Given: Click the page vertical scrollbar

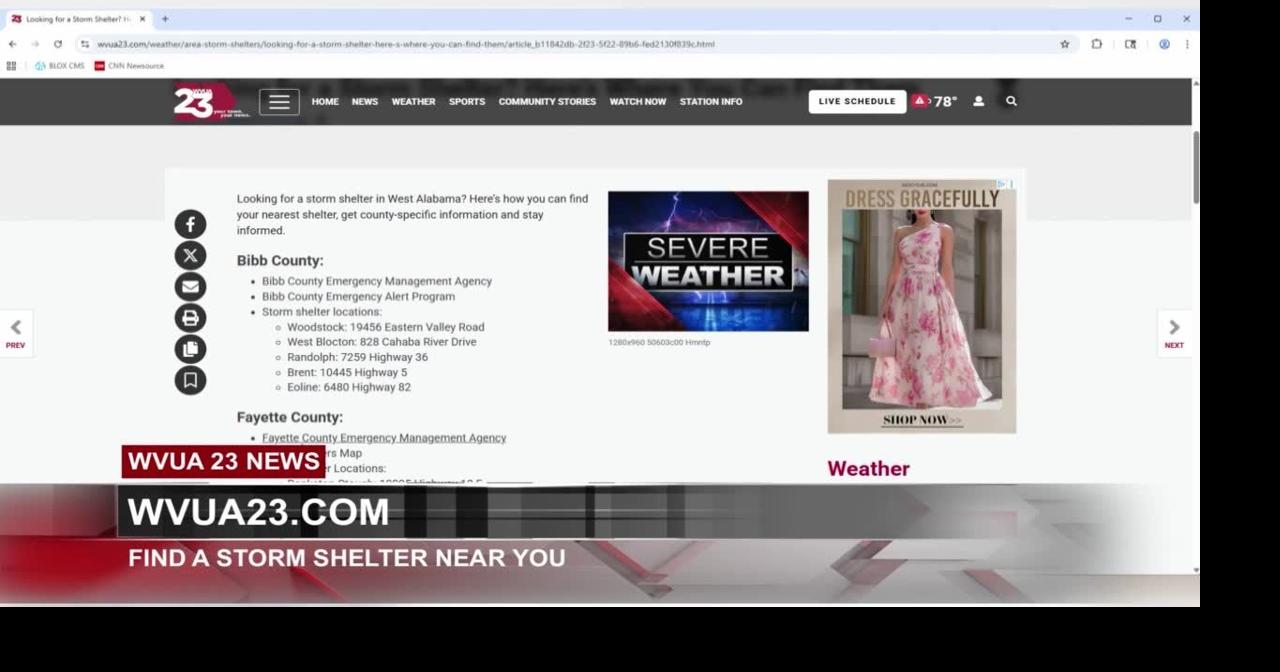Looking at the screenshot, I should 1195,166.
